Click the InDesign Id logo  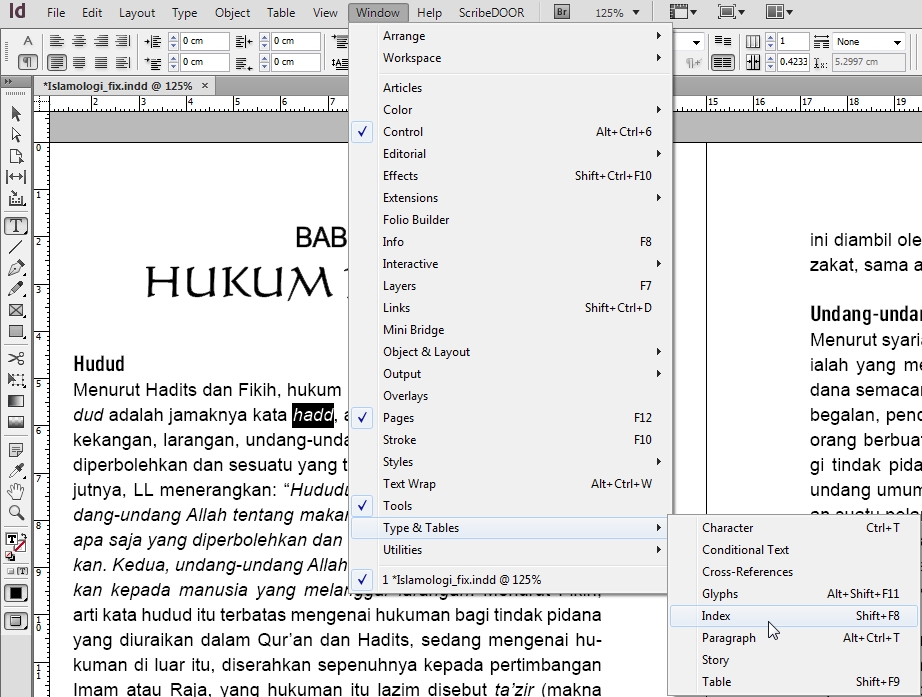pos(18,11)
